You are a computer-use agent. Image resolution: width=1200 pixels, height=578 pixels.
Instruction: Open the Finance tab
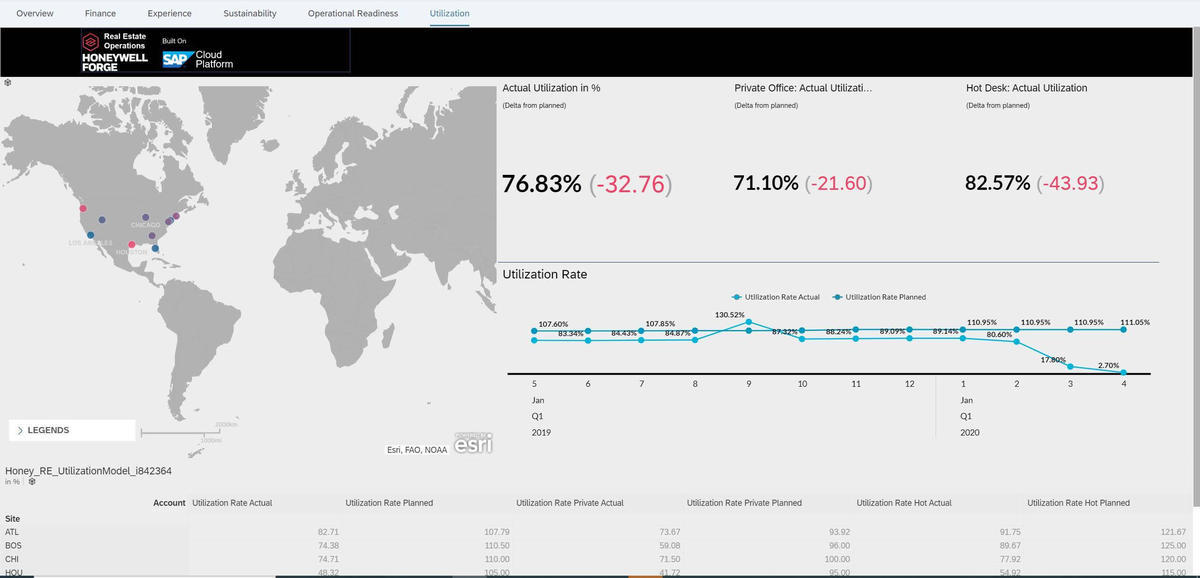pyautogui.click(x=100, y=13)
